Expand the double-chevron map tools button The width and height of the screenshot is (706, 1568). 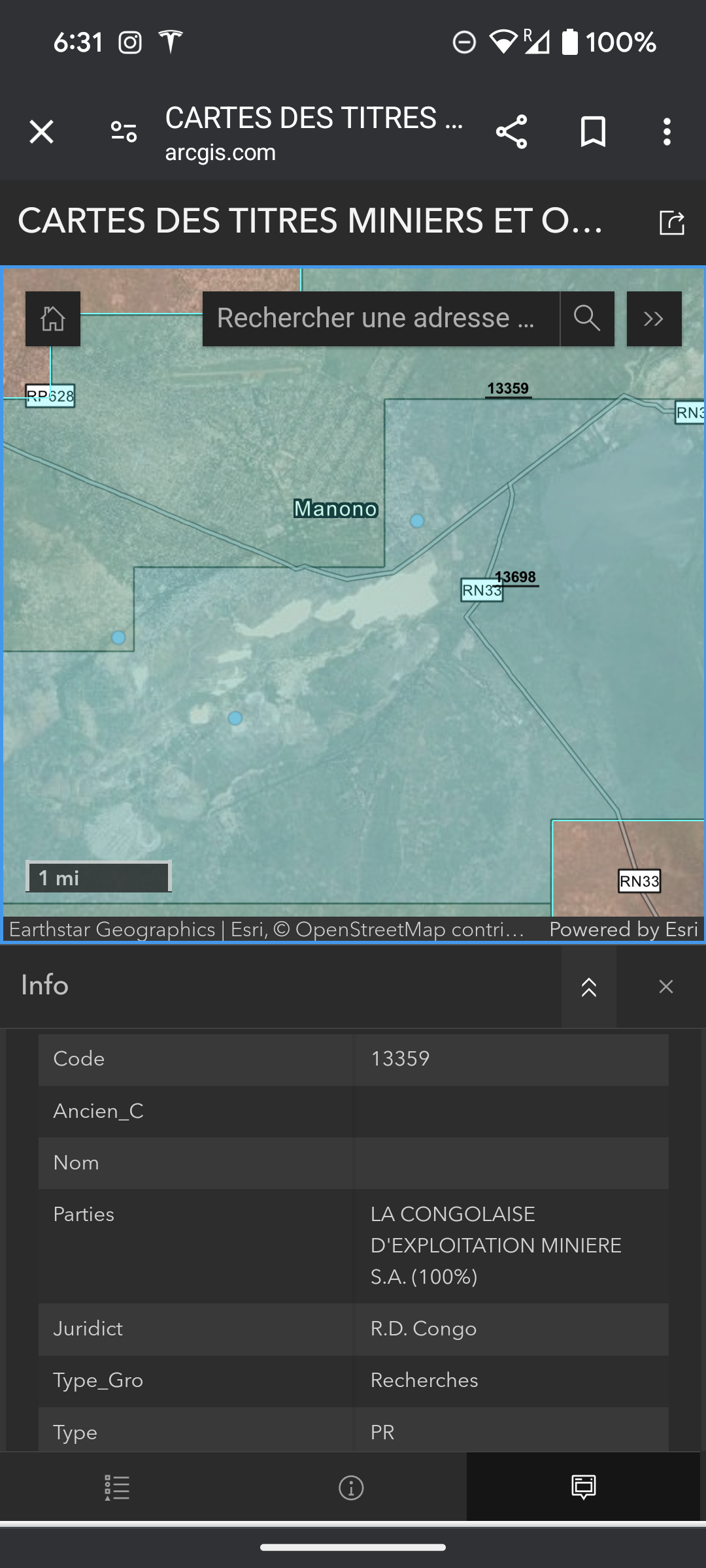(654, 319)
